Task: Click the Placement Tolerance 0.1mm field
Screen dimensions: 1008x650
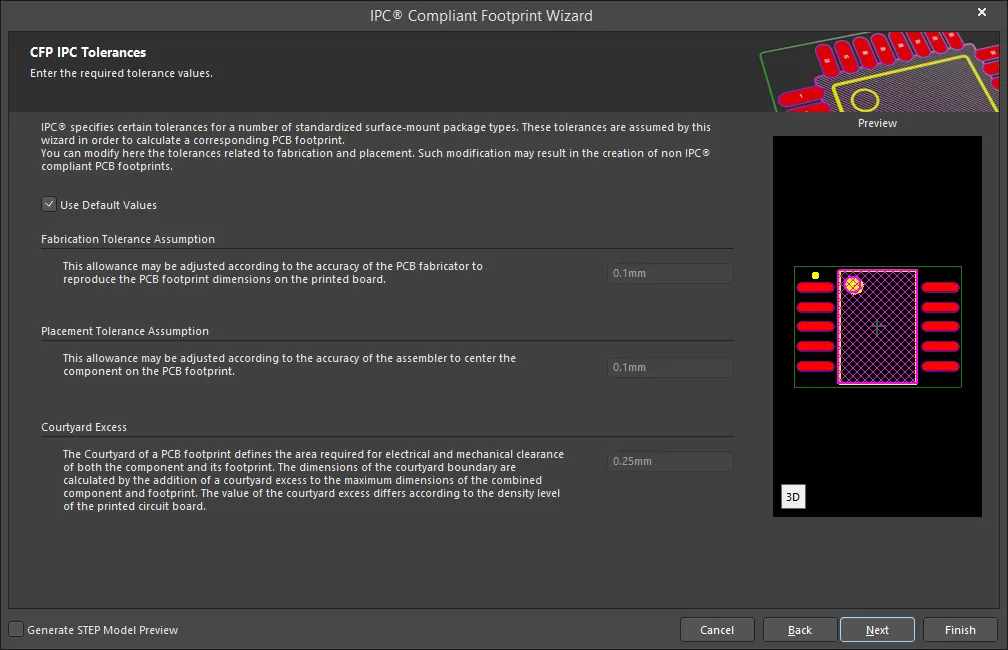Action: [x=670, y=367]
